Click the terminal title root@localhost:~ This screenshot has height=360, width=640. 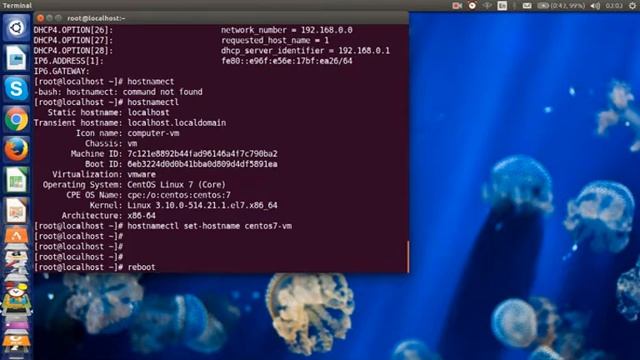[x=96, y=18]
